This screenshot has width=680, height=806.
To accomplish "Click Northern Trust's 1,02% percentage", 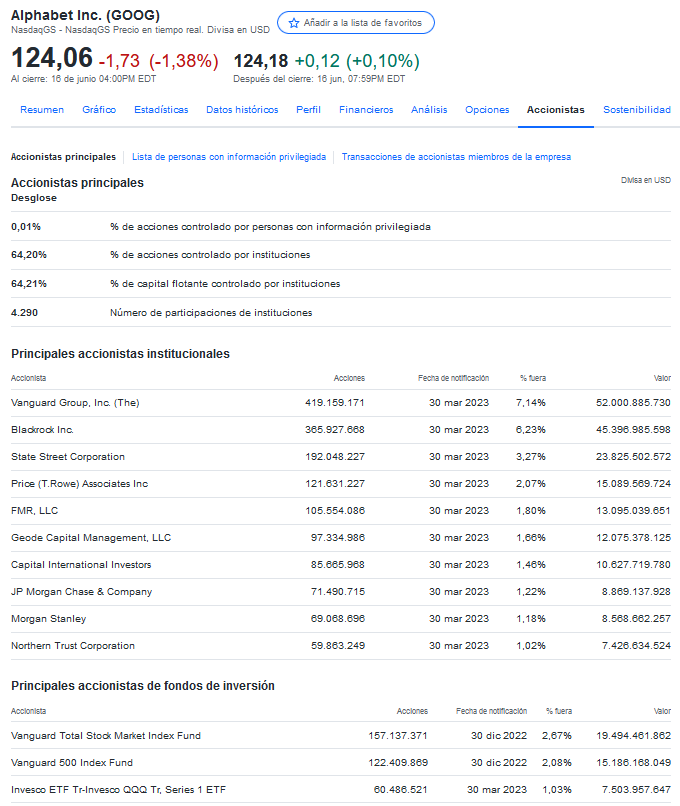I will pos(531,646).
